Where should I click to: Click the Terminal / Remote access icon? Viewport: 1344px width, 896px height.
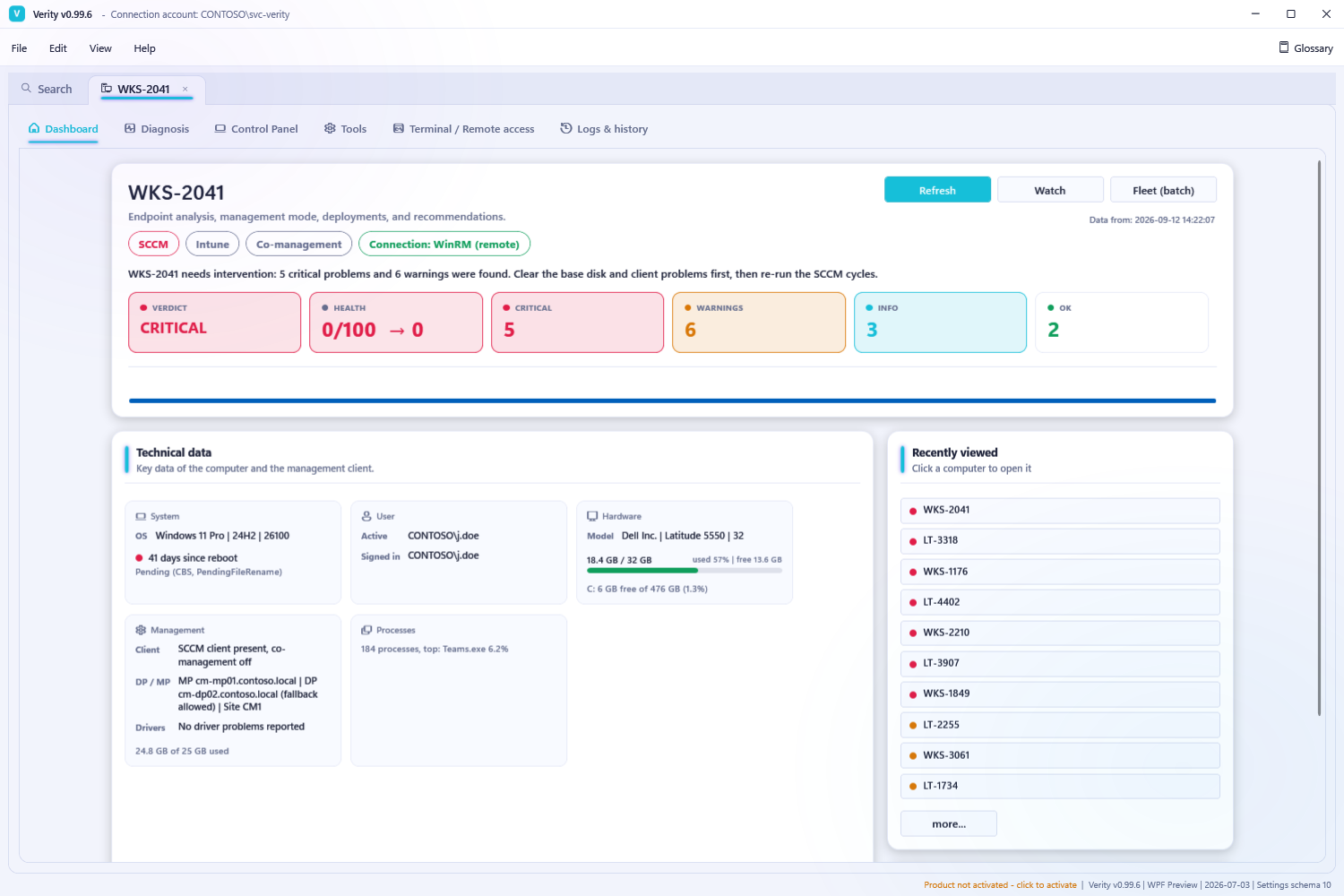coord(399,128)
